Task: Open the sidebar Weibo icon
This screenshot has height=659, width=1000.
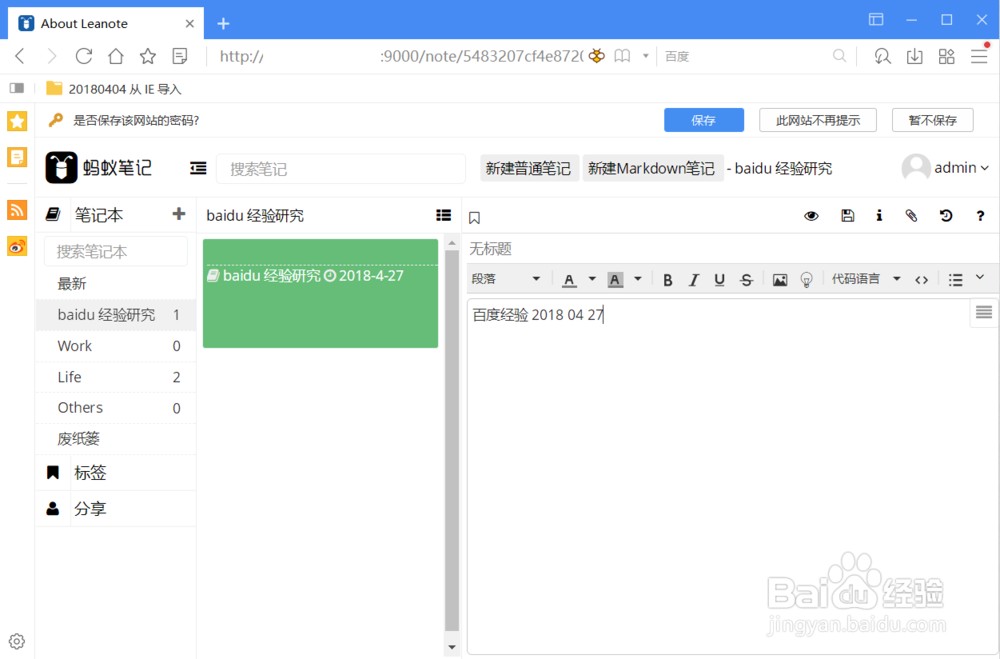Action: tap(17, 246)
